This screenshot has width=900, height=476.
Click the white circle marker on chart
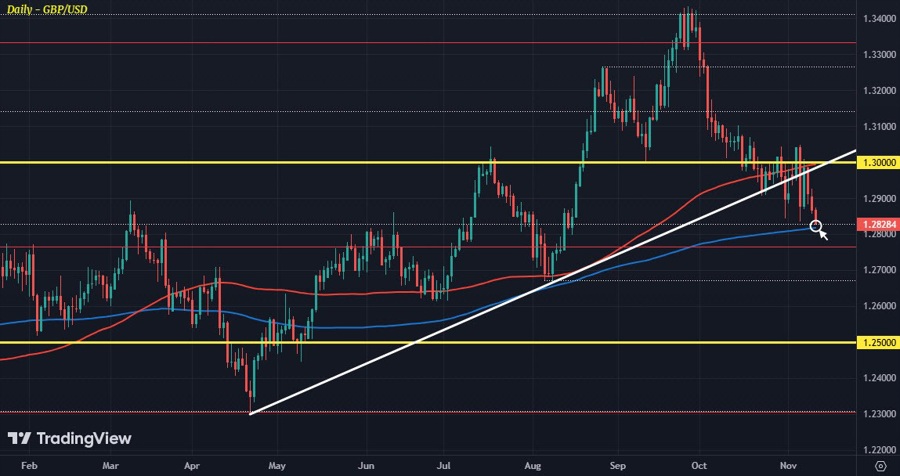point(816,228)
